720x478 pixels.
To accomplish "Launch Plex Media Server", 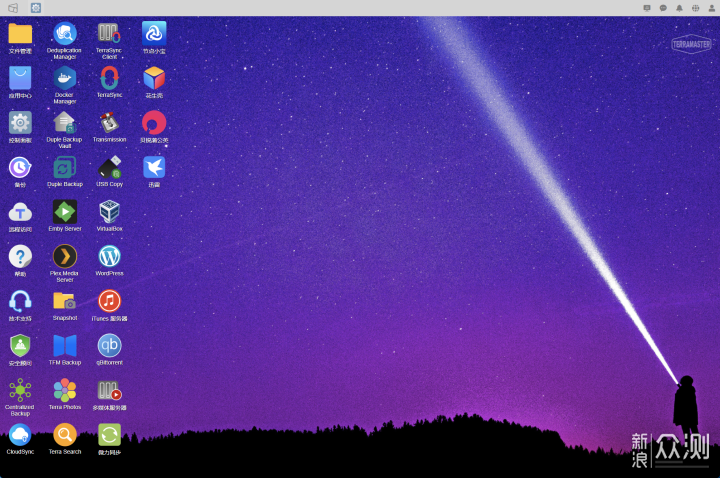I will click(x=65, y=256).
